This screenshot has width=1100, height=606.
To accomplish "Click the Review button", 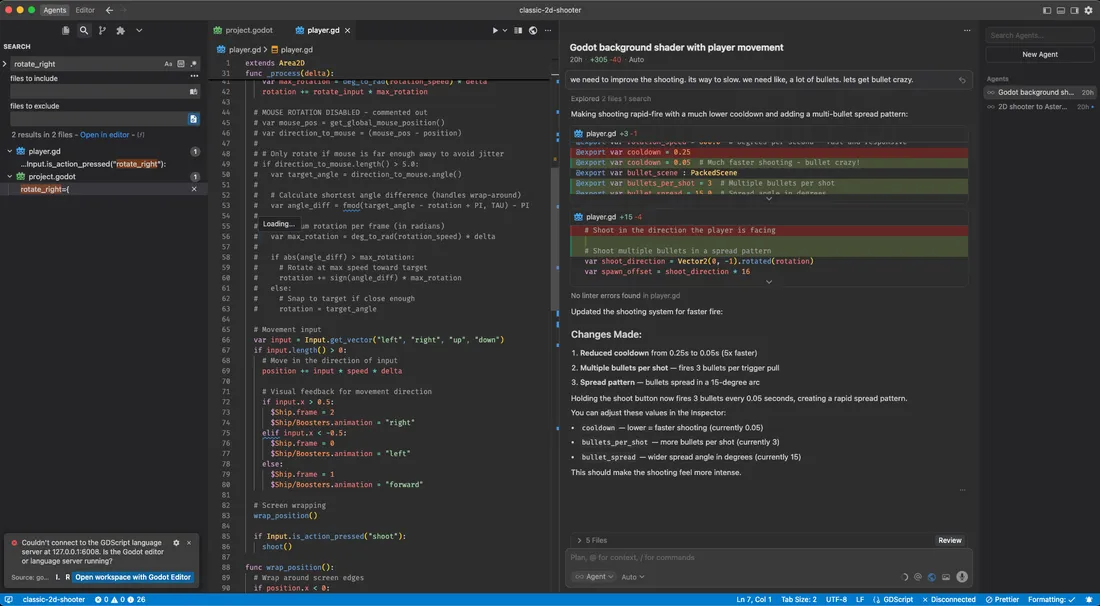I will pos(949,540).
